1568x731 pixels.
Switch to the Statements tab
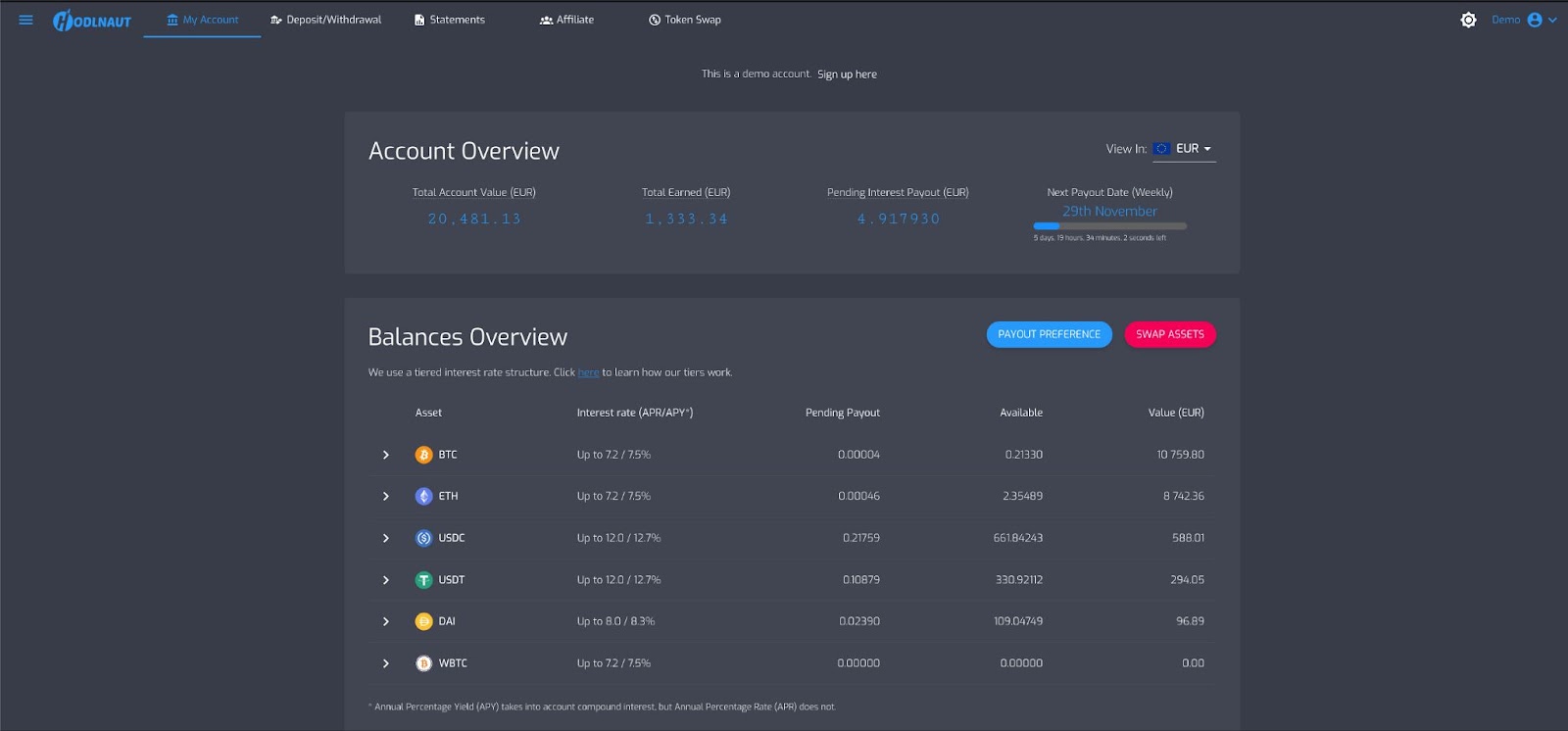point(450,20)
